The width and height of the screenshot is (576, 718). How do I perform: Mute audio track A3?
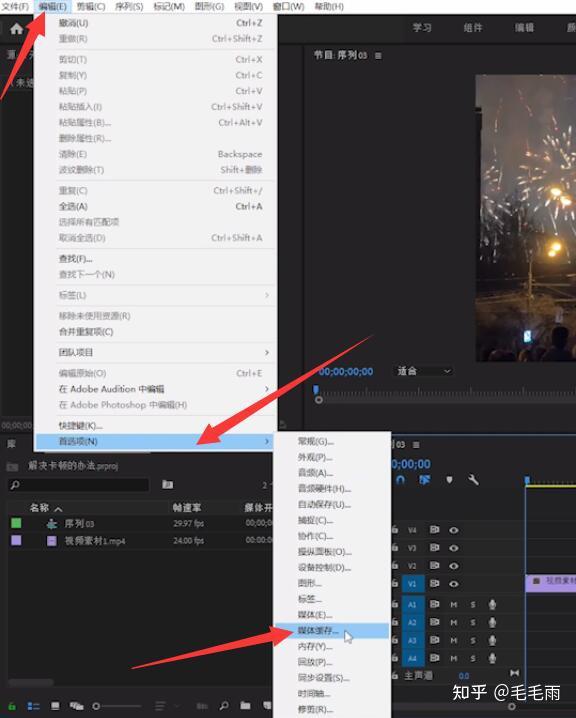pyautogui.click(x=454, y=640)
